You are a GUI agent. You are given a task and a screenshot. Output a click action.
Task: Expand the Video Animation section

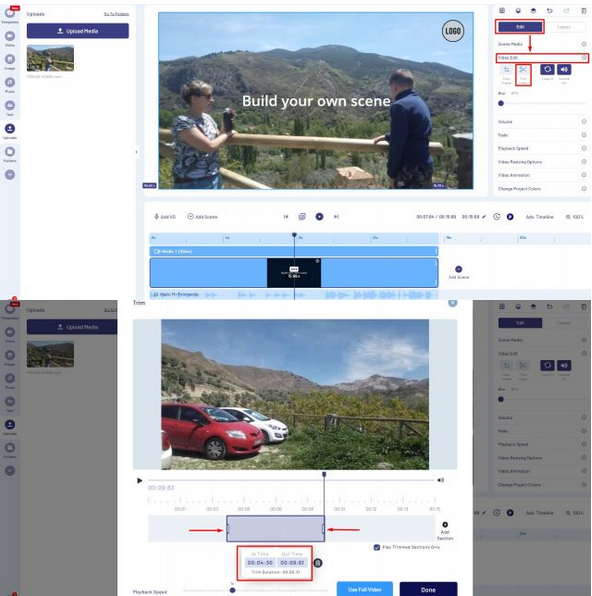tap(542, 175)
